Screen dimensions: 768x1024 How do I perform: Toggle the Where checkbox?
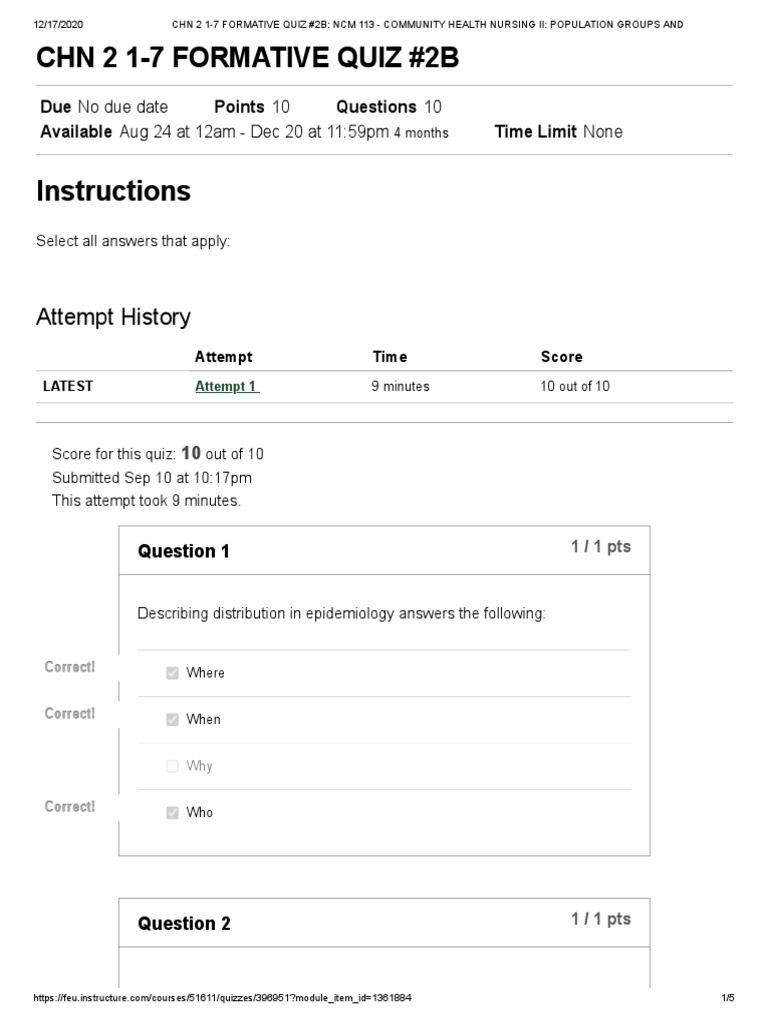[x=172, y=673]
